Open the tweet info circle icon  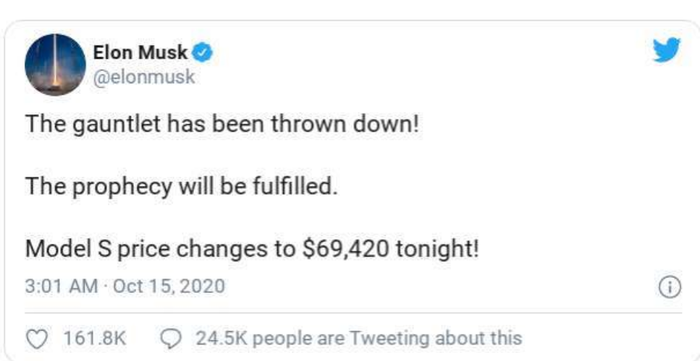click(670, 287)
